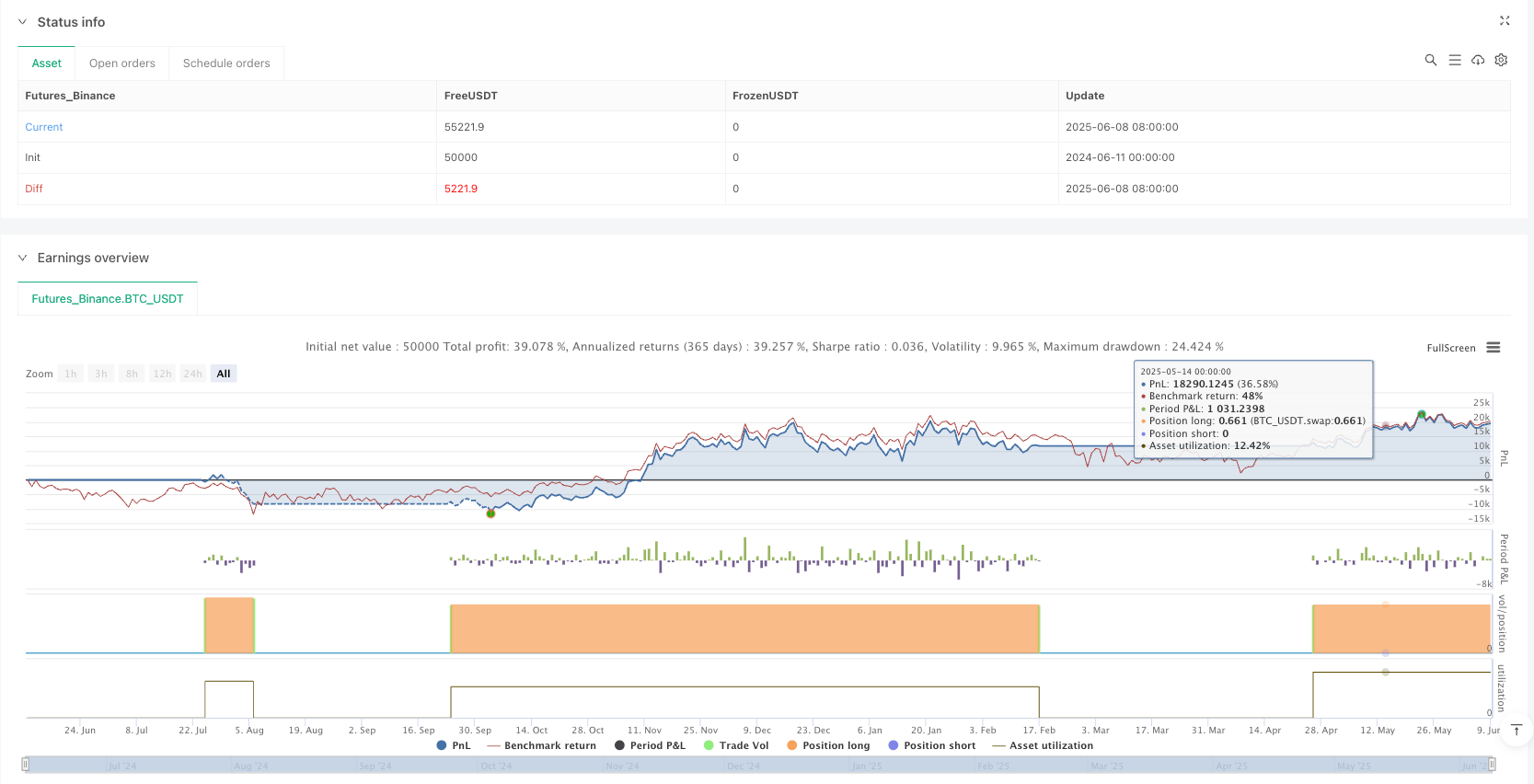Viewport: 1534px width, 784px height.
Task: Click the search icon in Status info
Action: pyautogui.click(x=1430, y=60)
